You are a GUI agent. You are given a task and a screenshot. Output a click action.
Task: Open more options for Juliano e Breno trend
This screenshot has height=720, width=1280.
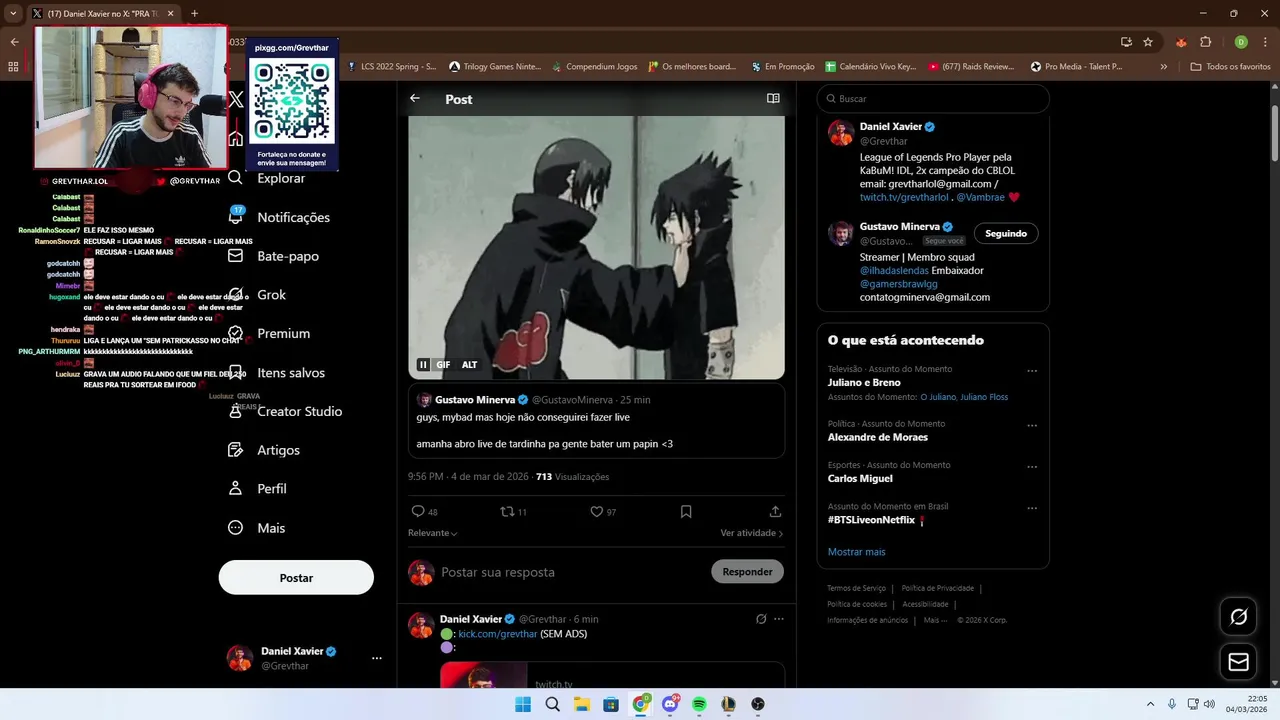pos(1032,371)
